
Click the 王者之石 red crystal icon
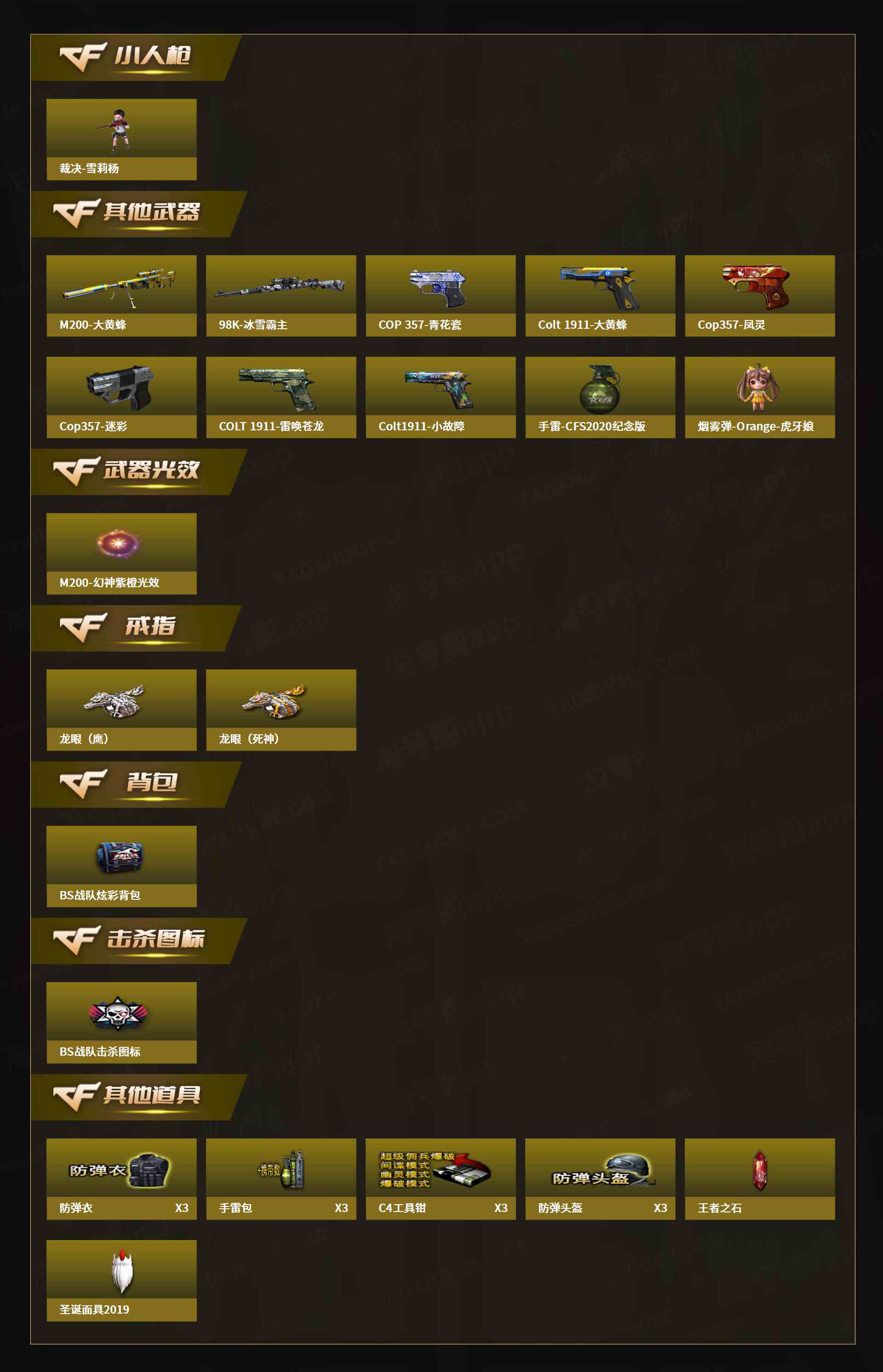coord(760,1170)
